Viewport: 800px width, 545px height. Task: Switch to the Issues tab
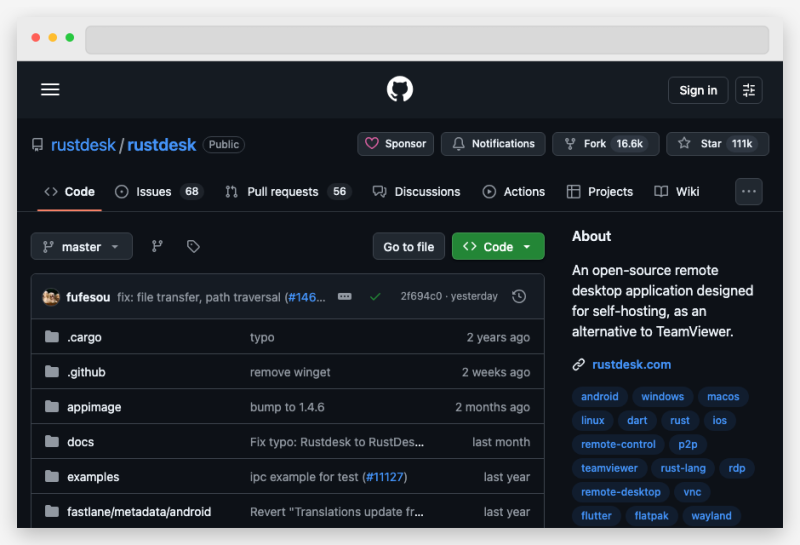158,191
